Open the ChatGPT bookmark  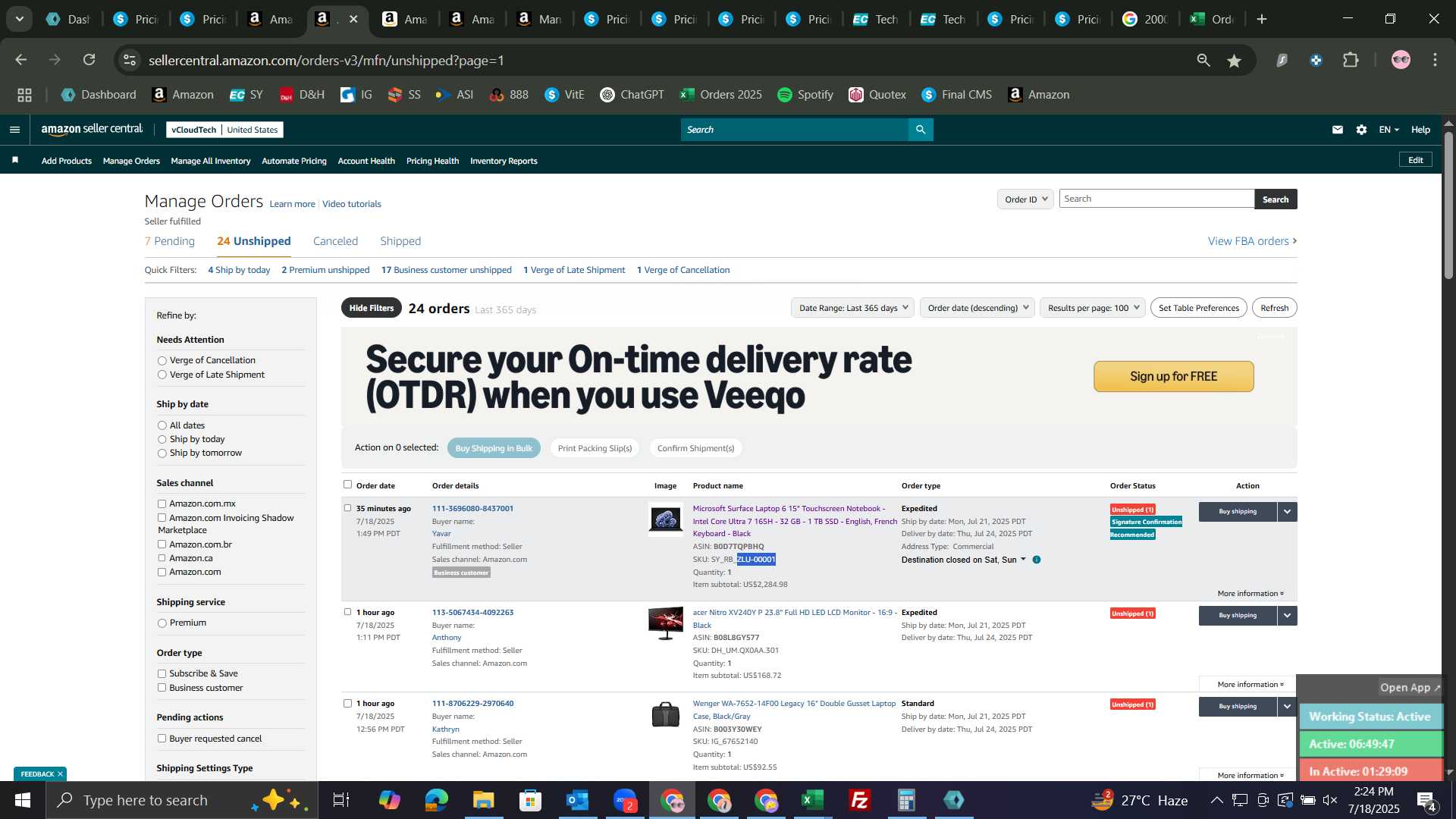(632, 95)
